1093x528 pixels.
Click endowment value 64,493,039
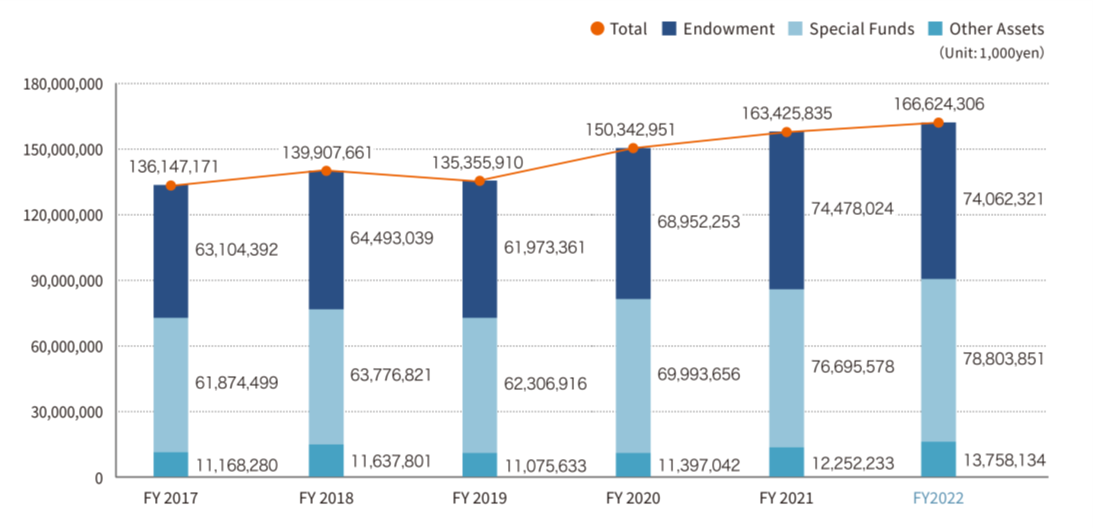[392, 238]
